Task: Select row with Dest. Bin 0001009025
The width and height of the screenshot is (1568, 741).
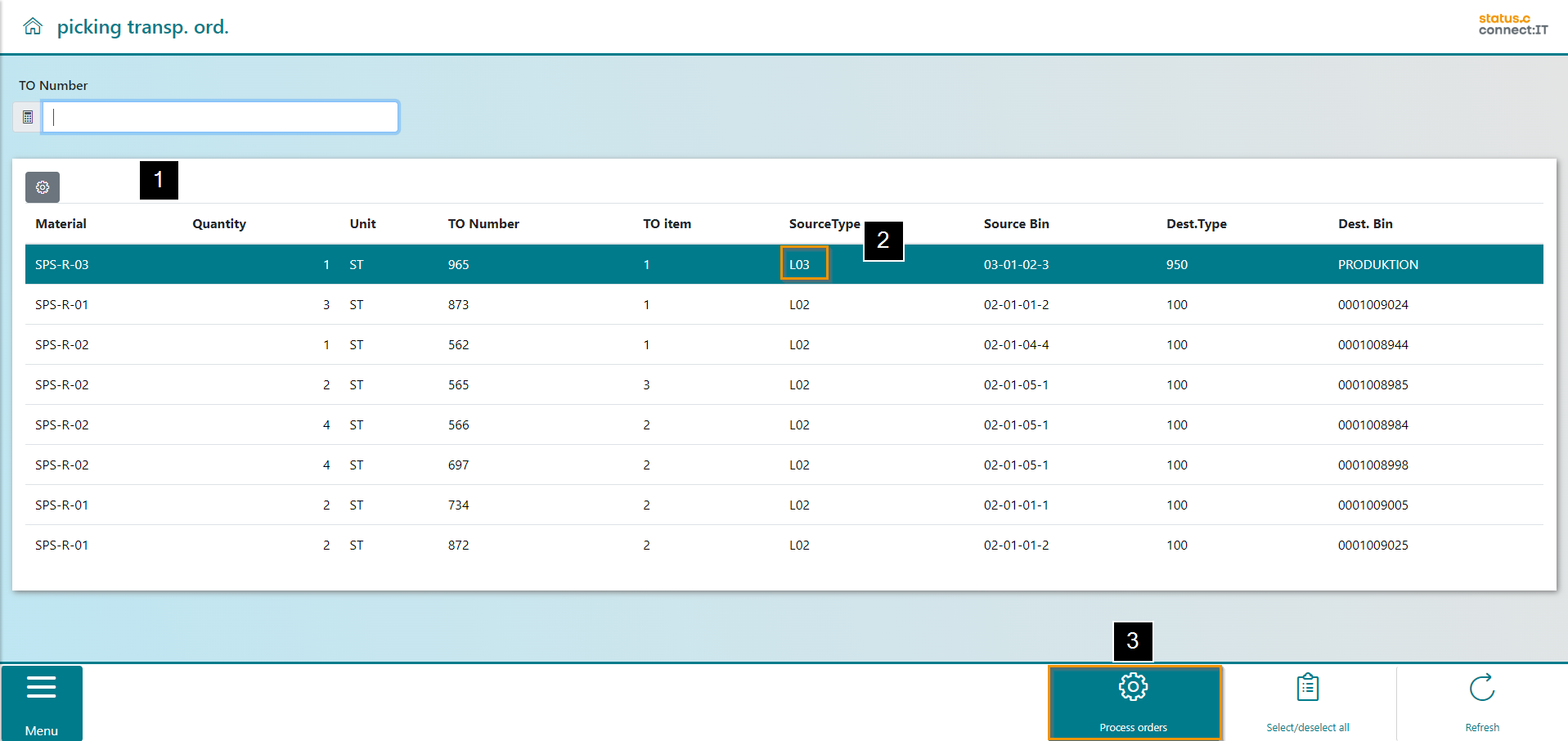Action: pos(1373,546)
